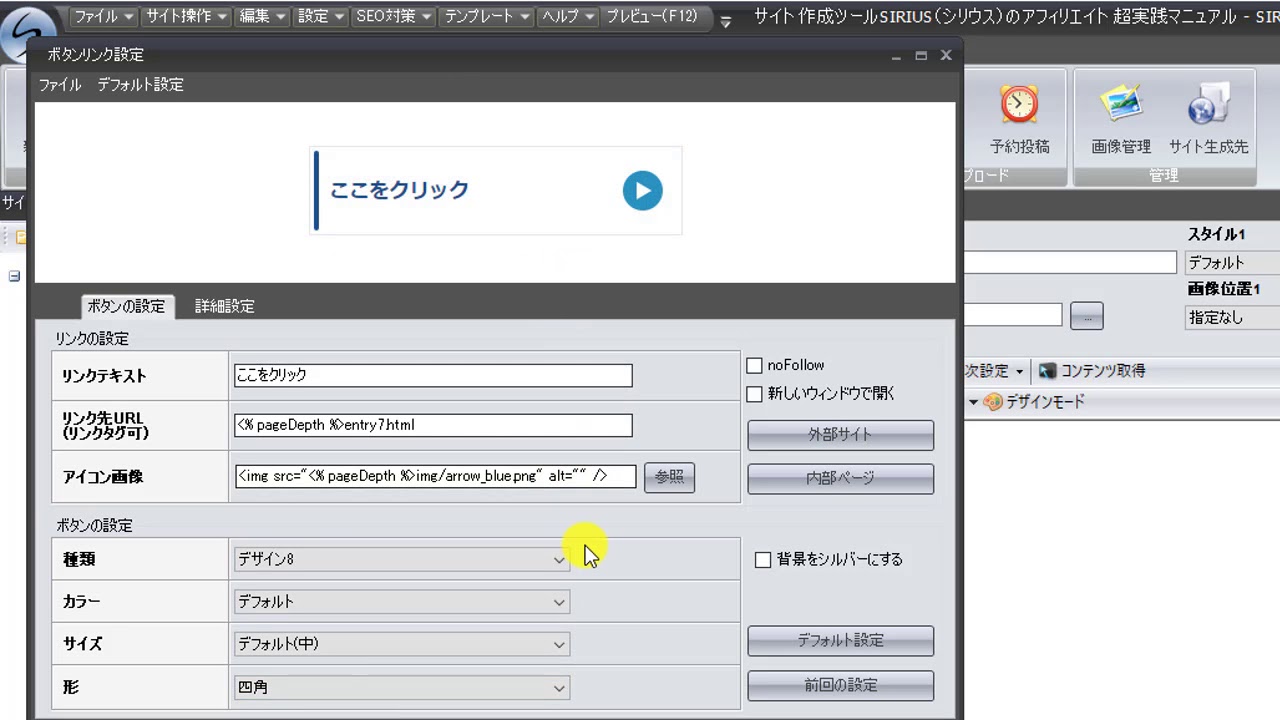Switch to ボタンの設定 tab
This screenshot has height=720, width=1280.
126,306
